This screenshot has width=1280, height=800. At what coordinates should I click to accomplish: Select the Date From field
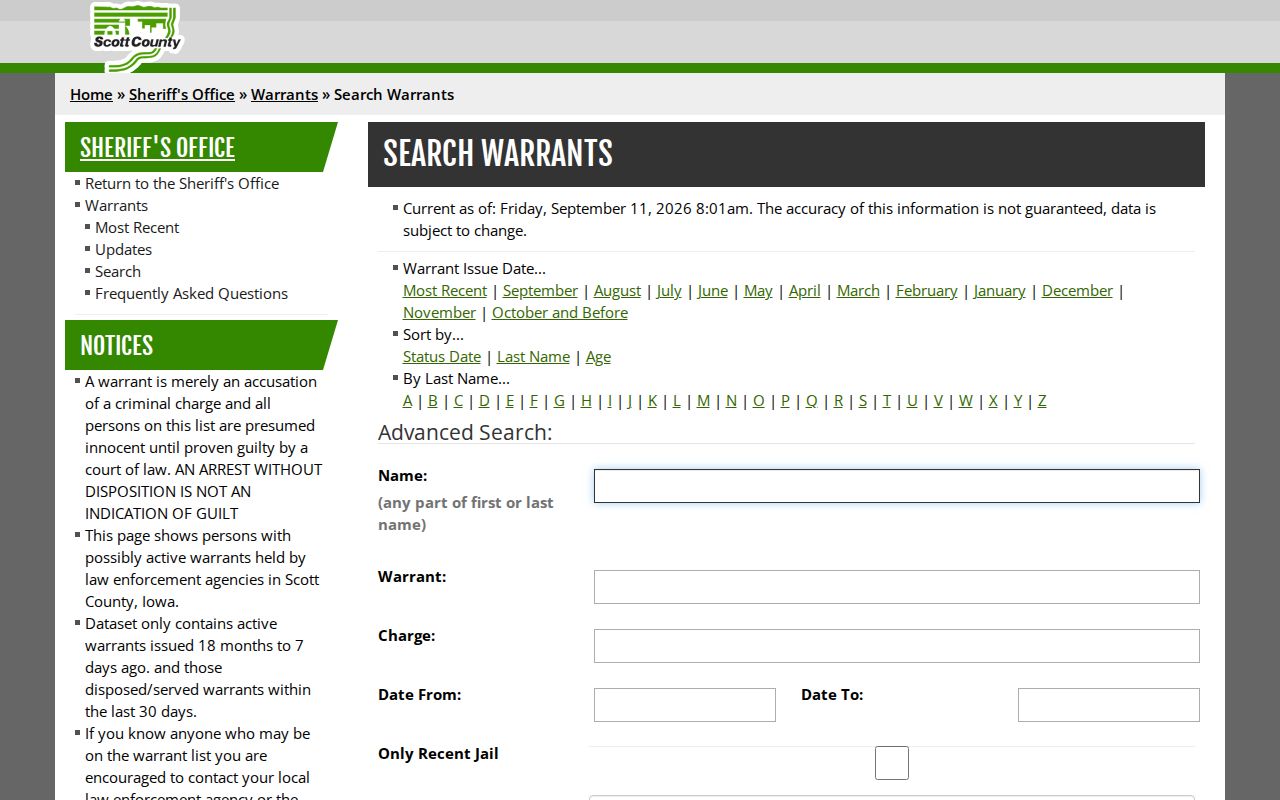click(685, 705)
